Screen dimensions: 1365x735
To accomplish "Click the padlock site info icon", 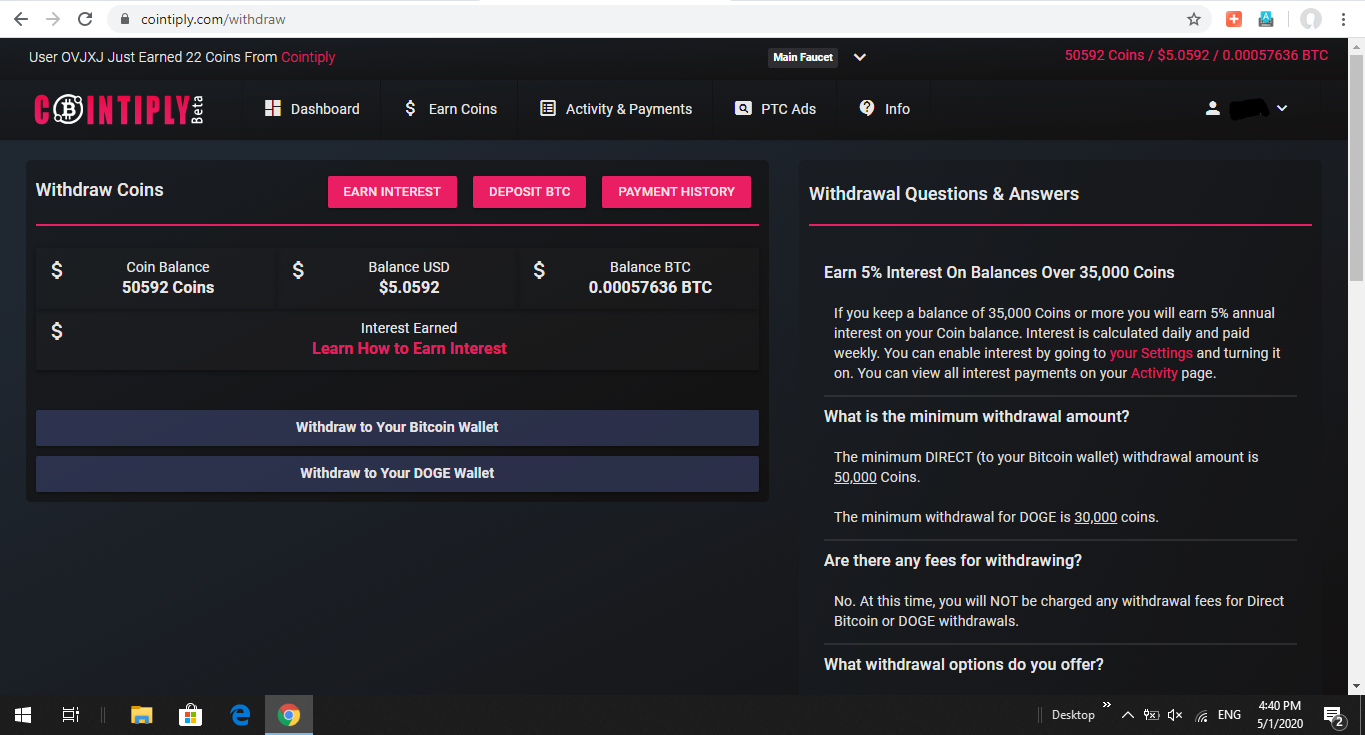I will [125, 19].
